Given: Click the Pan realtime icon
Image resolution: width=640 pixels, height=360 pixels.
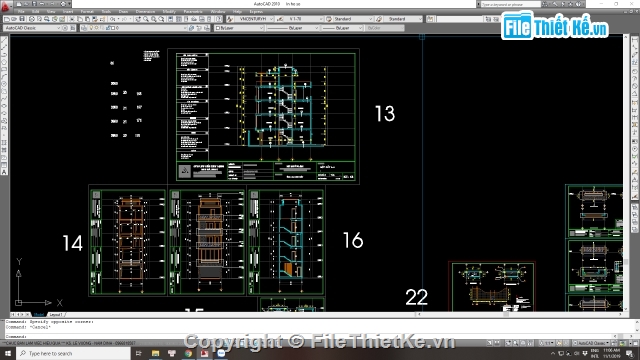Looking at the screenshot, I should pos(138,19).
